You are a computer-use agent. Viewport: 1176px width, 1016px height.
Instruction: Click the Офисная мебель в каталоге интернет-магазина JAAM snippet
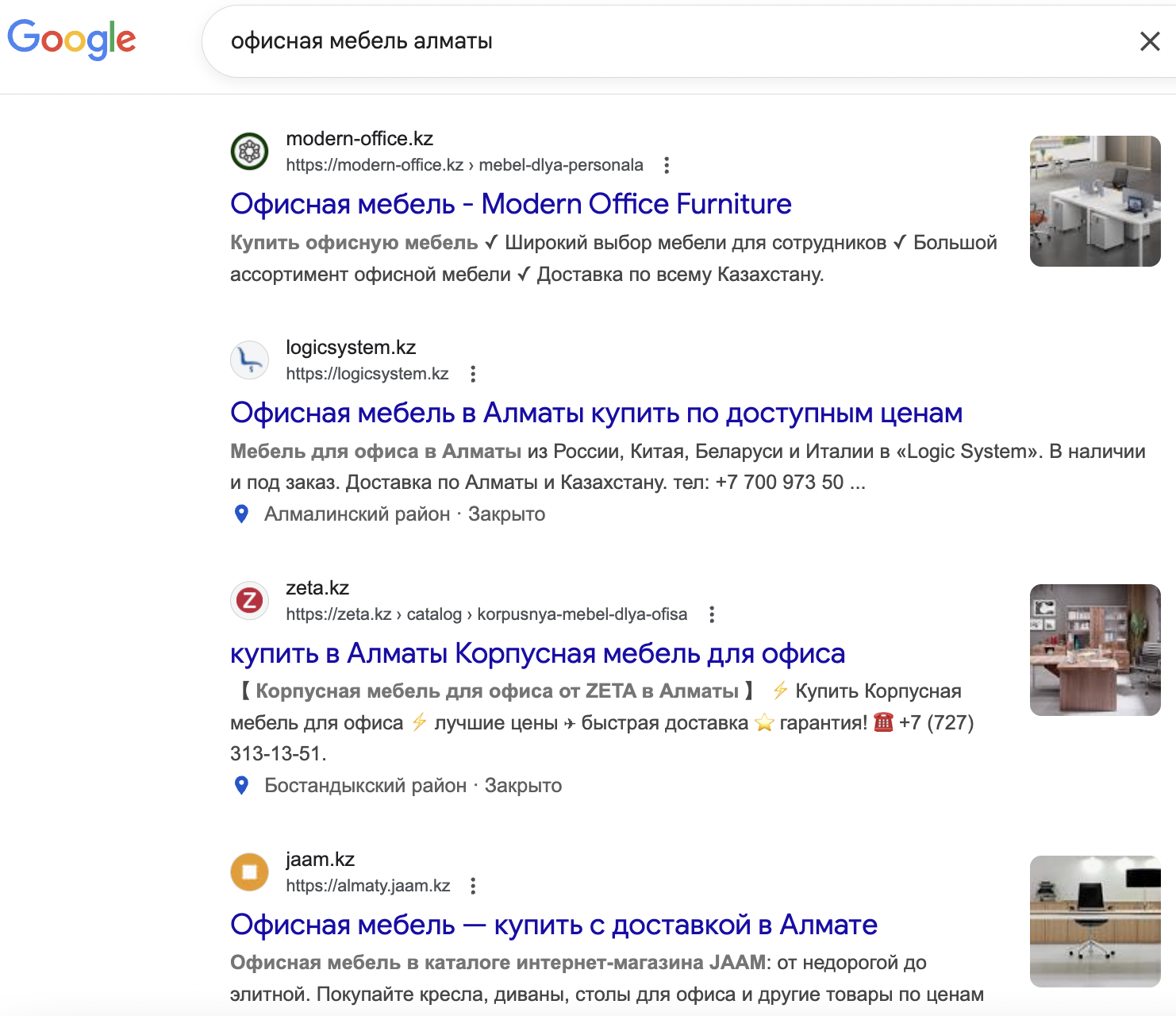coord(498,963)
